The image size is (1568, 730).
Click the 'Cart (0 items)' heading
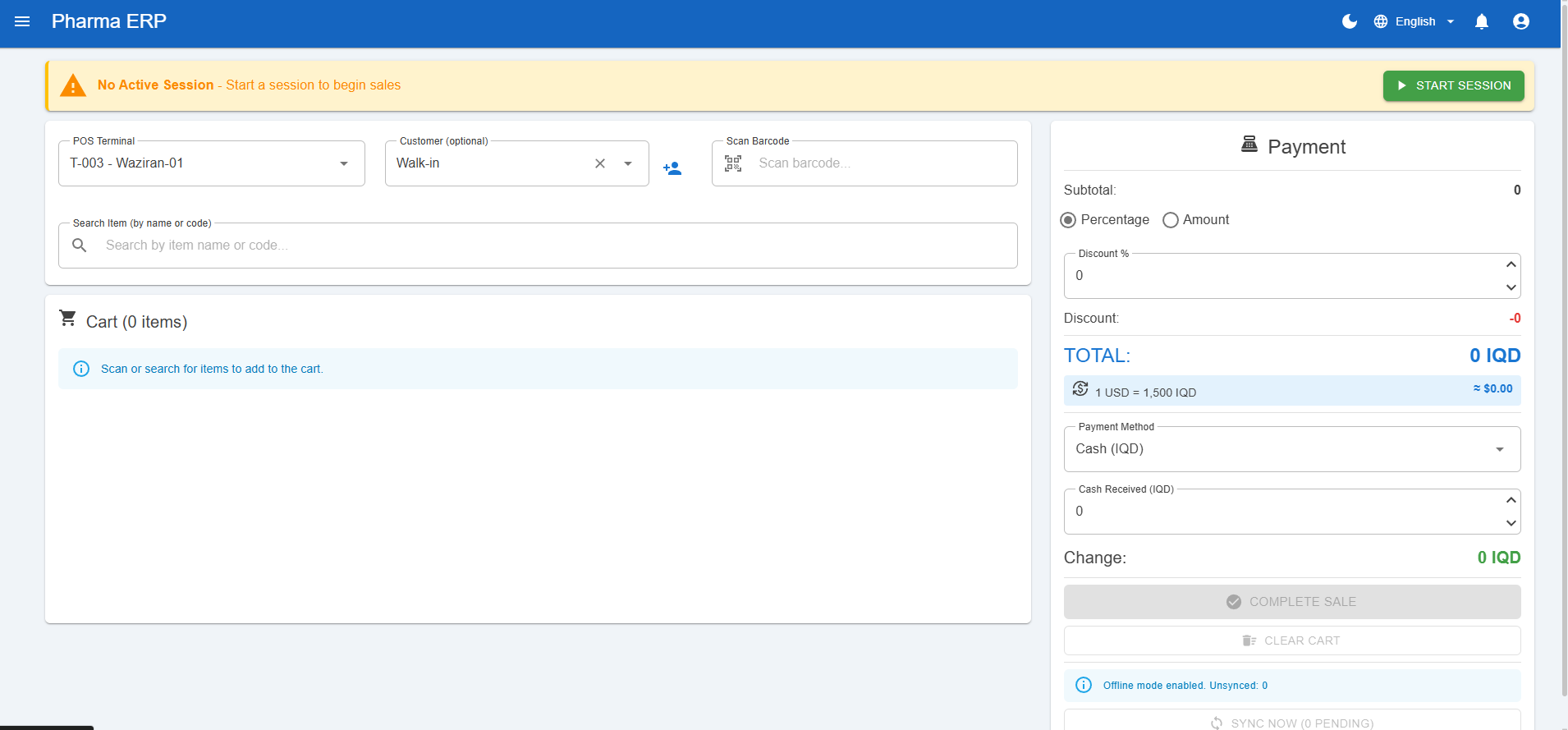tap(136, 322)
